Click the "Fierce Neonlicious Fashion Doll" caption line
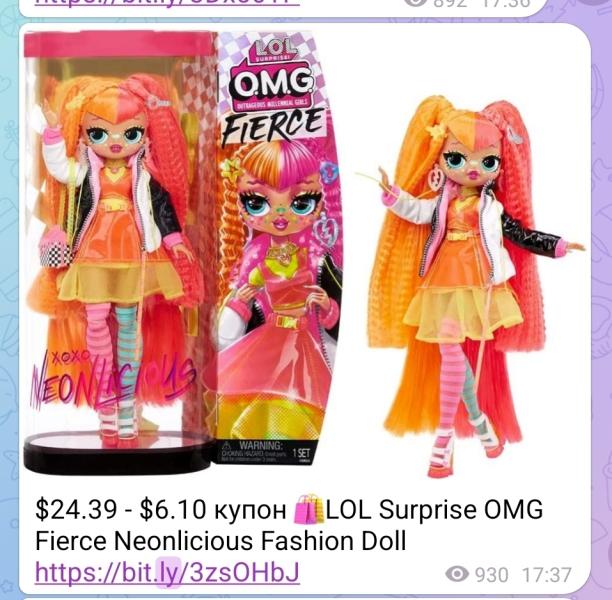Image resolution: width=612 pixels, height=600 pixels. [221, 541]
